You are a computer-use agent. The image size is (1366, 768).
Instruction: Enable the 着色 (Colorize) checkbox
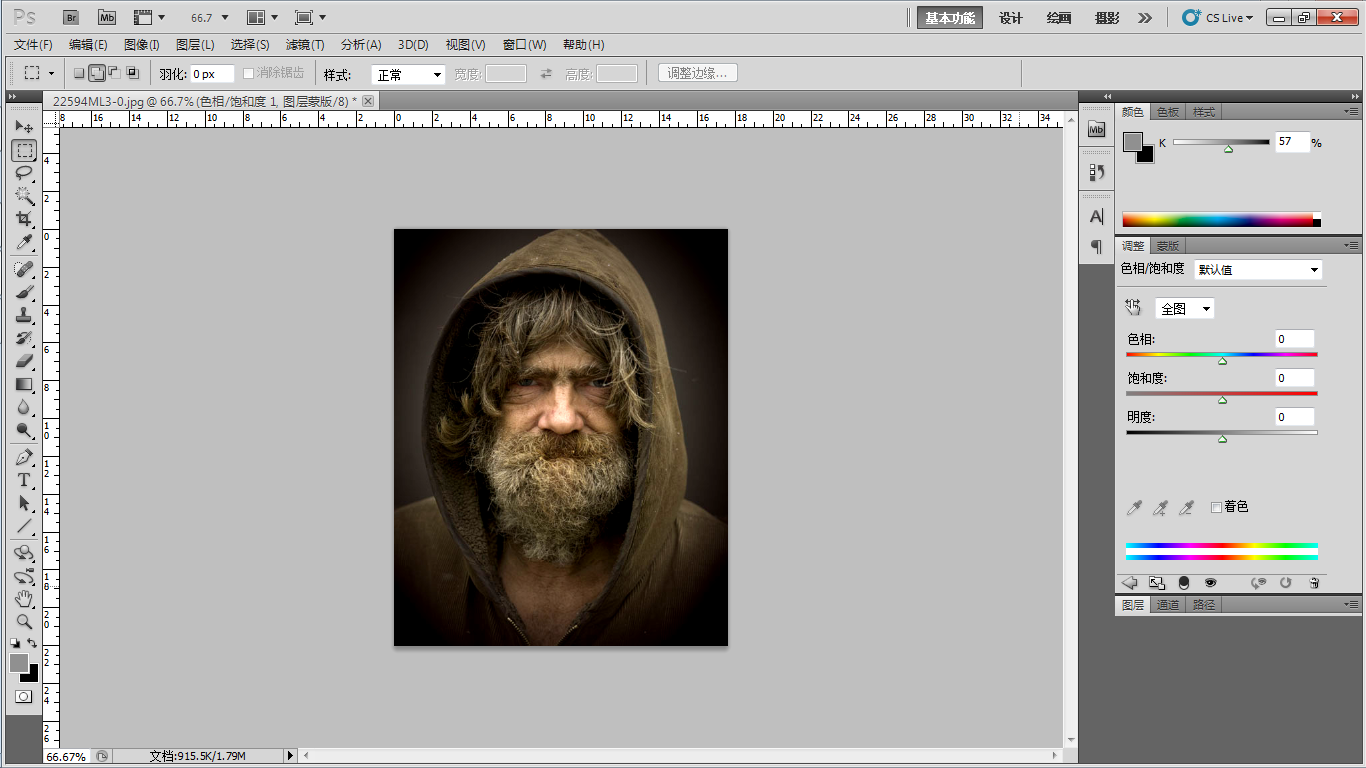tap(1216, 507)
